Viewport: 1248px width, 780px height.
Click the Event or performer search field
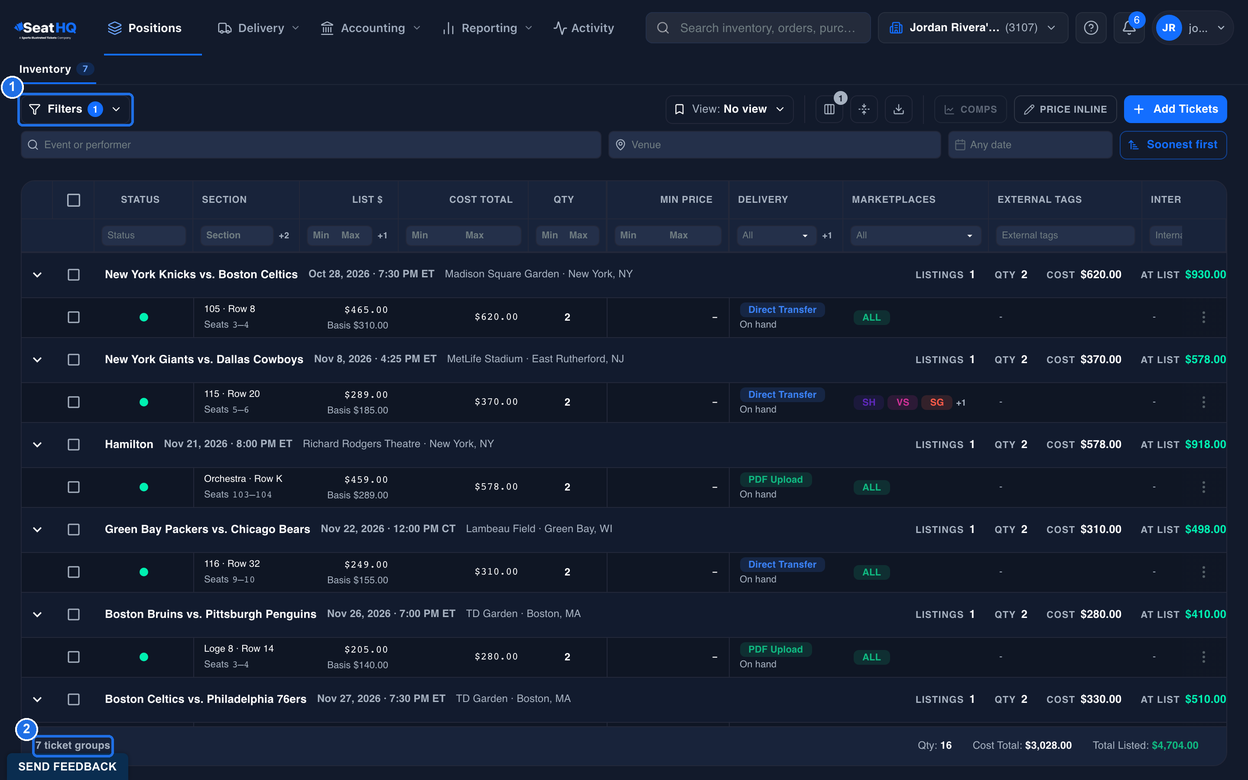click(x=311, y=145)
